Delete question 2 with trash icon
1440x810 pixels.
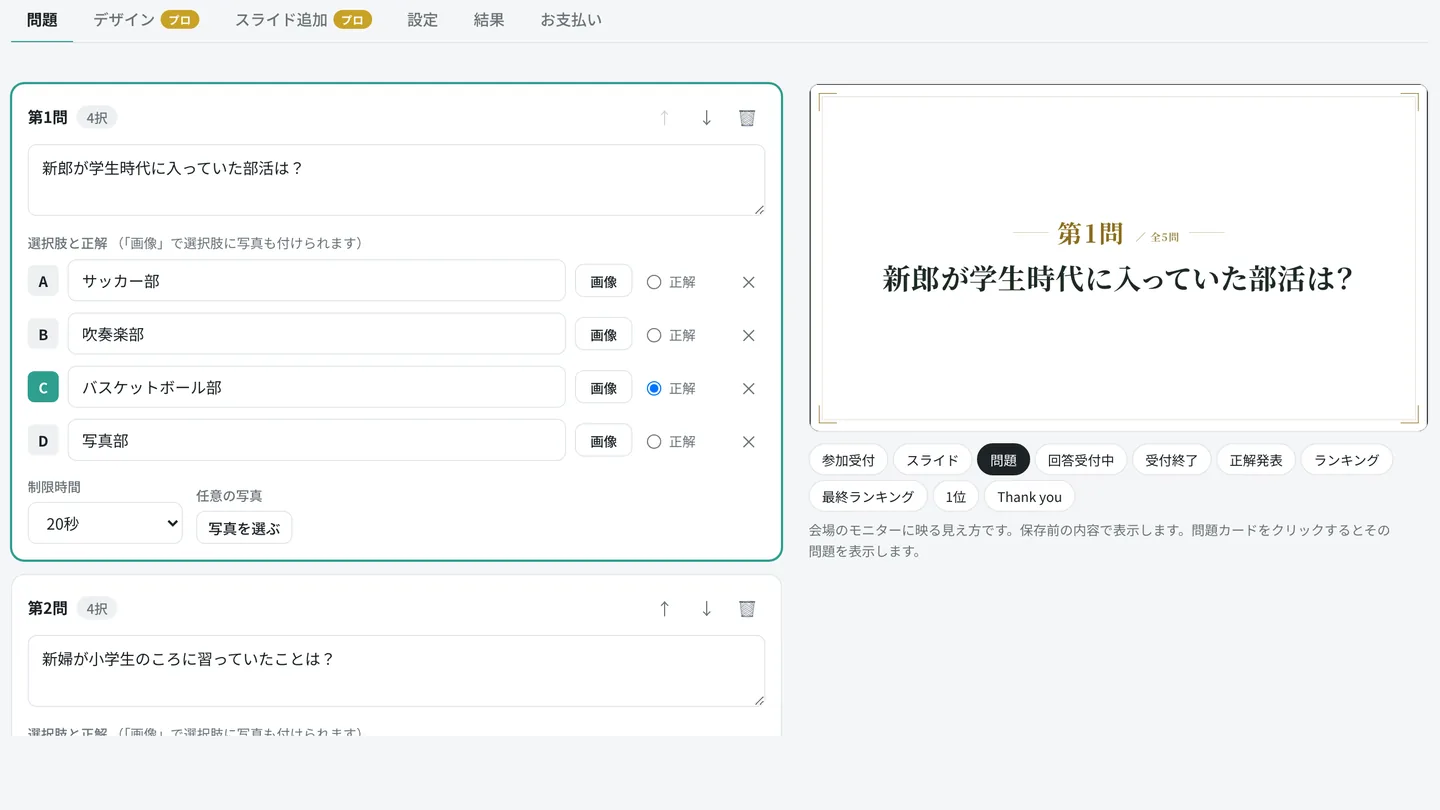tap(747, 609)
